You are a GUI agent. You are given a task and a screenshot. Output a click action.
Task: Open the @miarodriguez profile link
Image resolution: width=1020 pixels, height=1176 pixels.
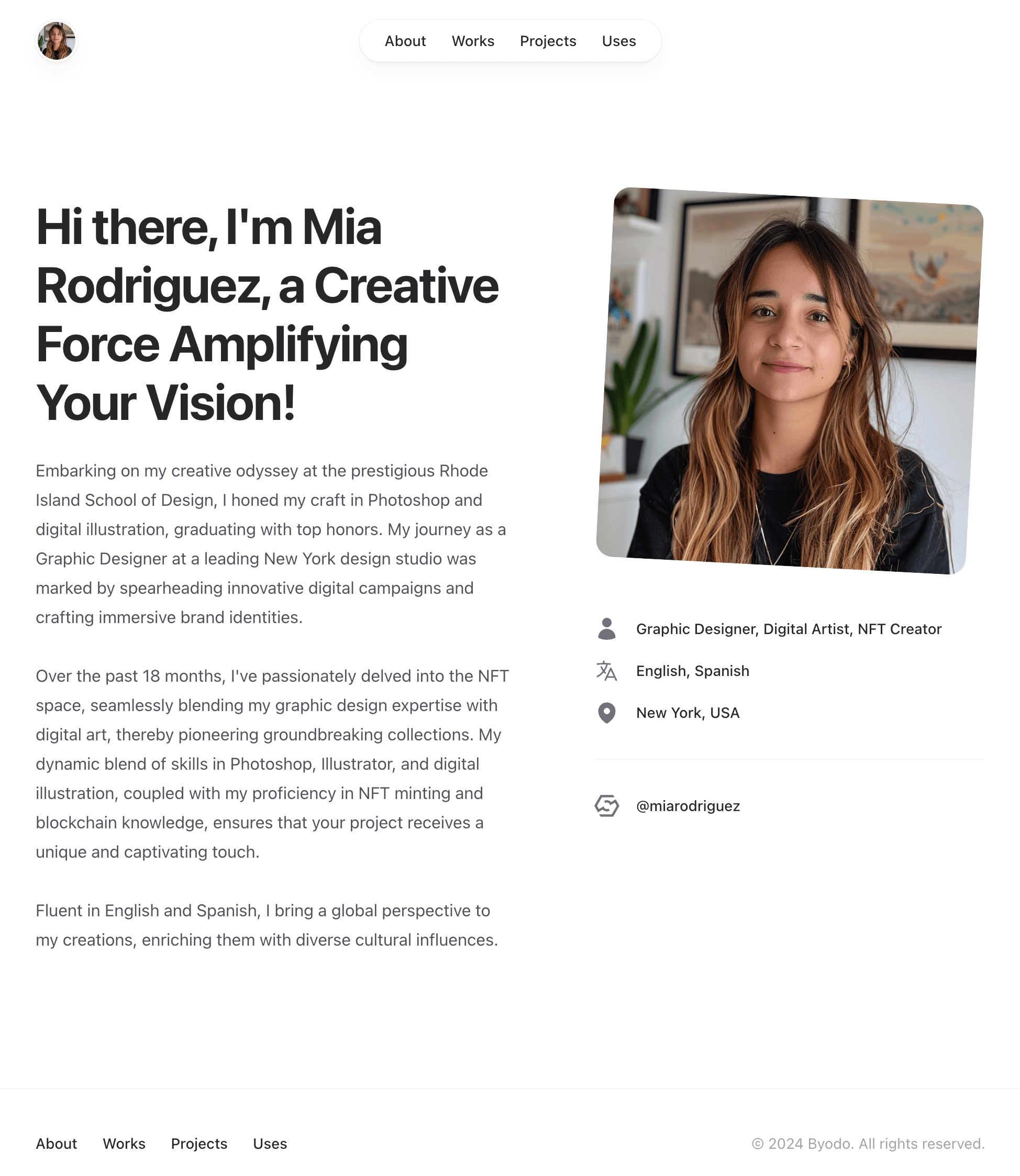click(688, 806)
